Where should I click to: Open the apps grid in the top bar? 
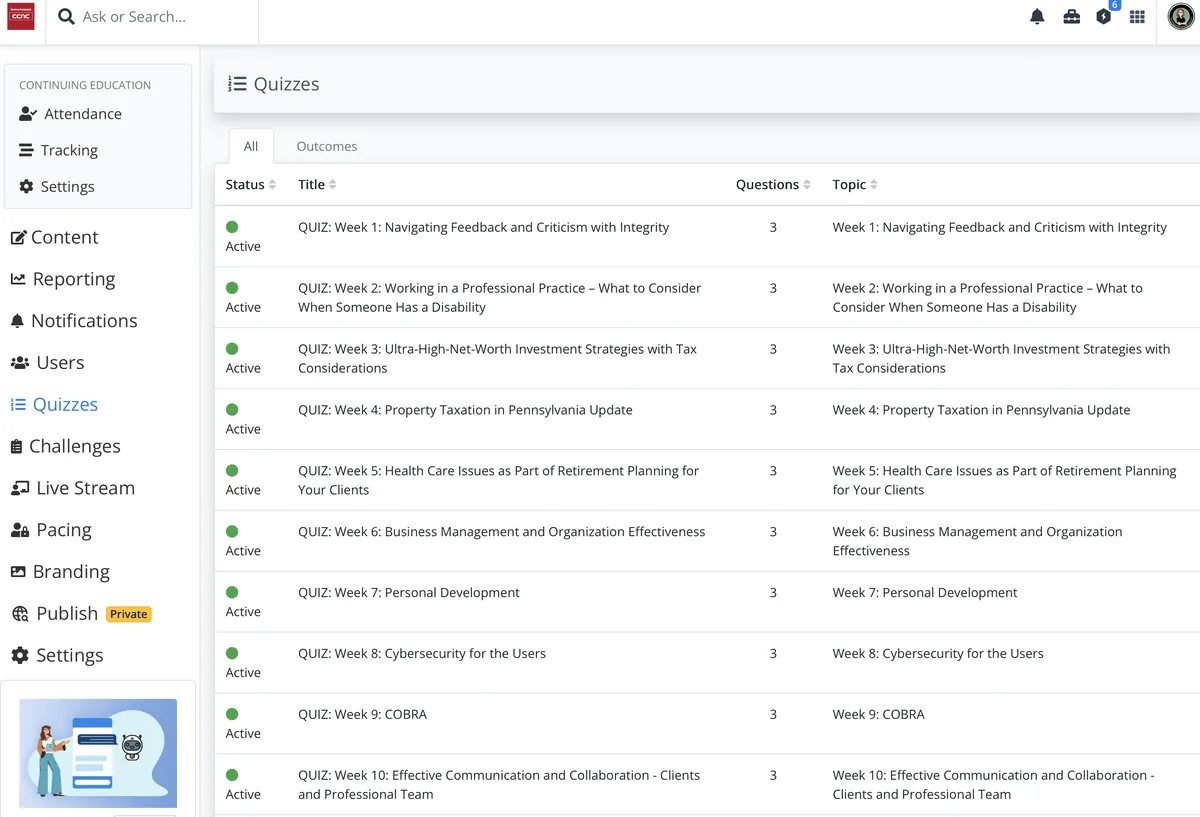click(x=1137, y=16)
